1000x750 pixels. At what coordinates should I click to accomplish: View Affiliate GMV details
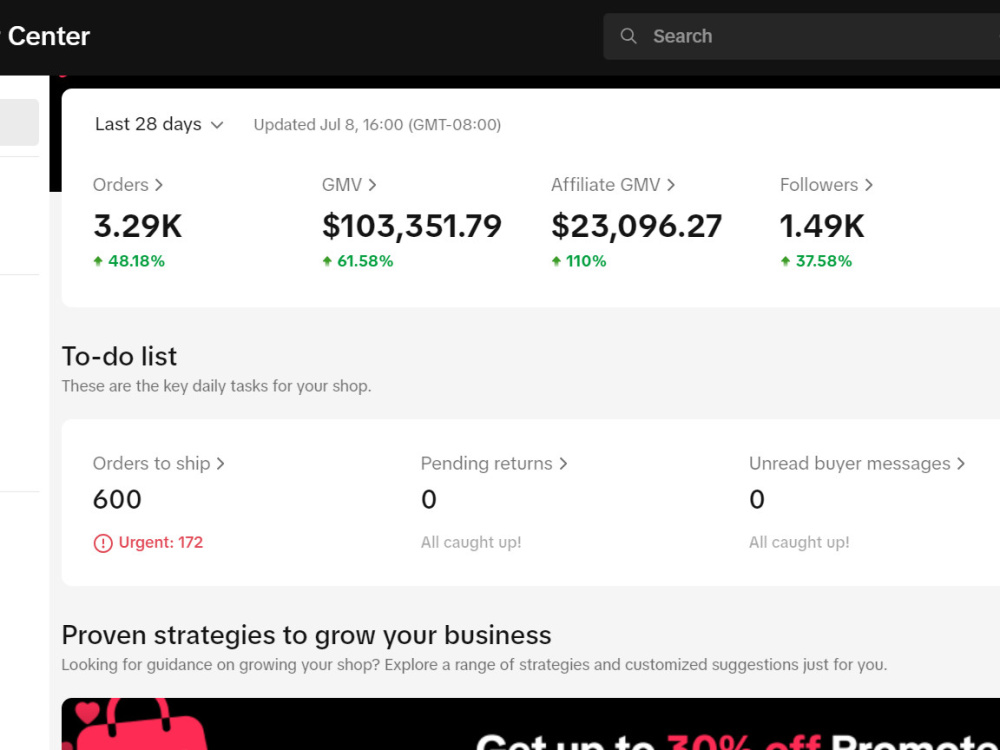613,185
